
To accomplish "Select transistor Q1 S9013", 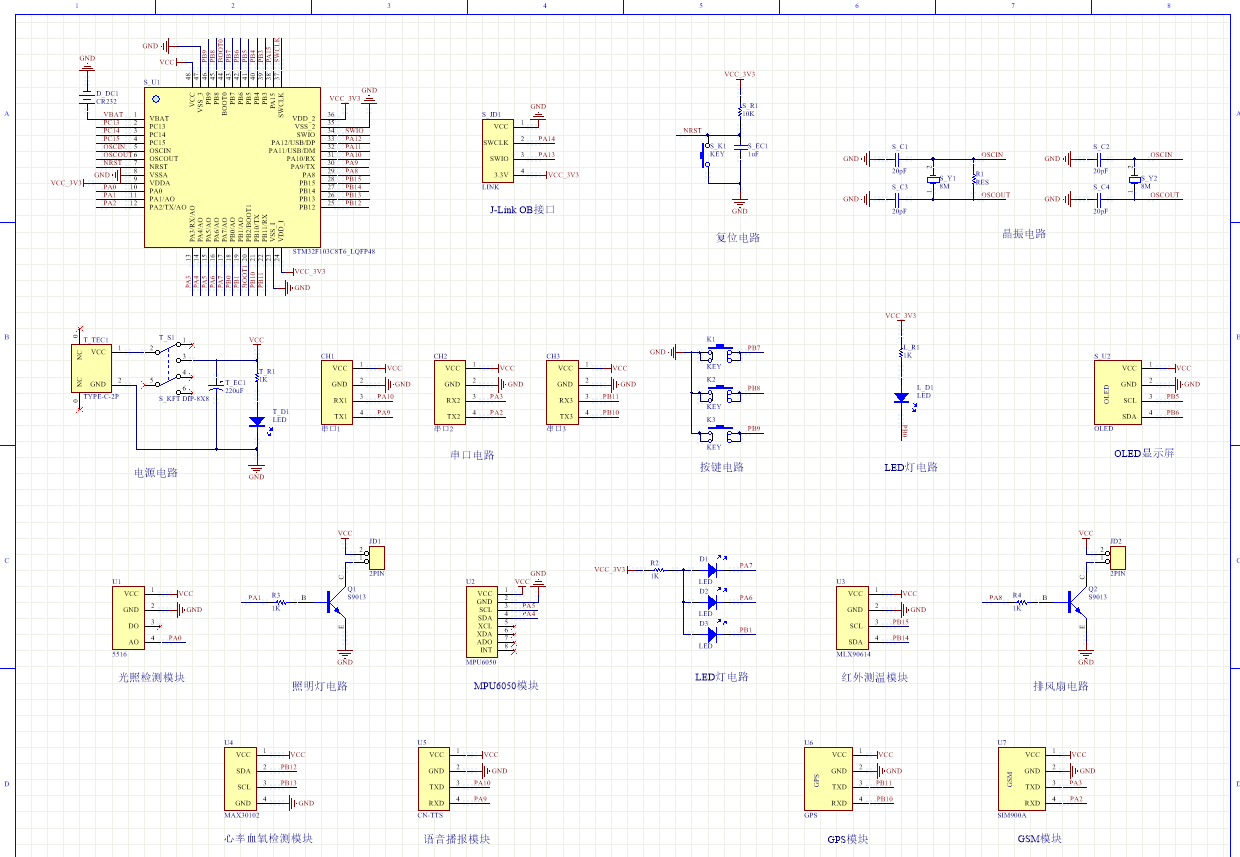I will [x=336, y=601].
